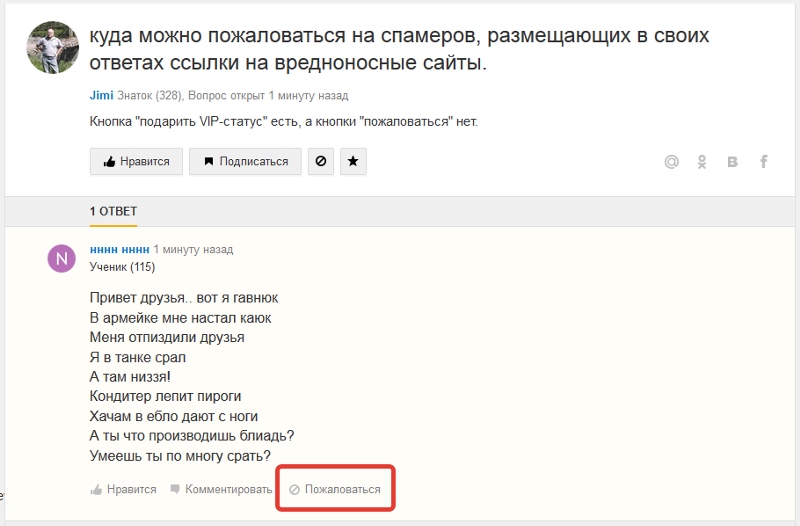
Task: Click the question author's photo avatar
Action: (53, 47)
